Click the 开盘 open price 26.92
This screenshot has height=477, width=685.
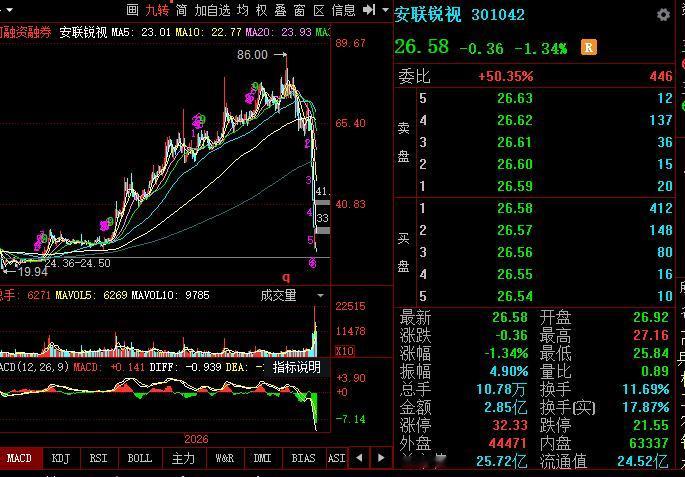click(651, 317)
